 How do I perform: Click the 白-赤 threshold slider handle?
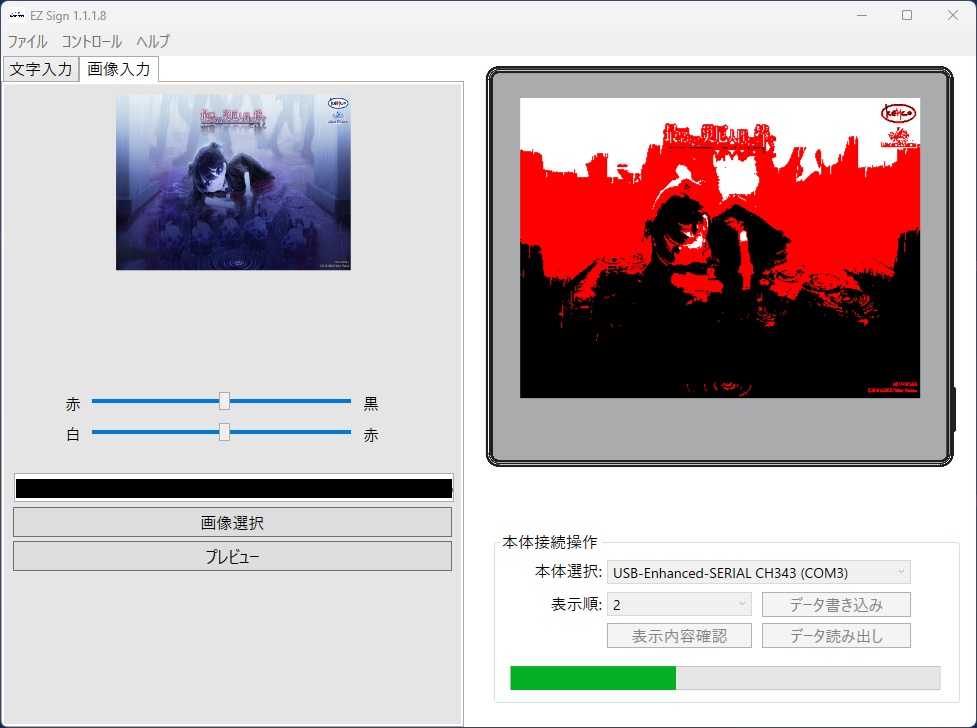tap(224, 432)
